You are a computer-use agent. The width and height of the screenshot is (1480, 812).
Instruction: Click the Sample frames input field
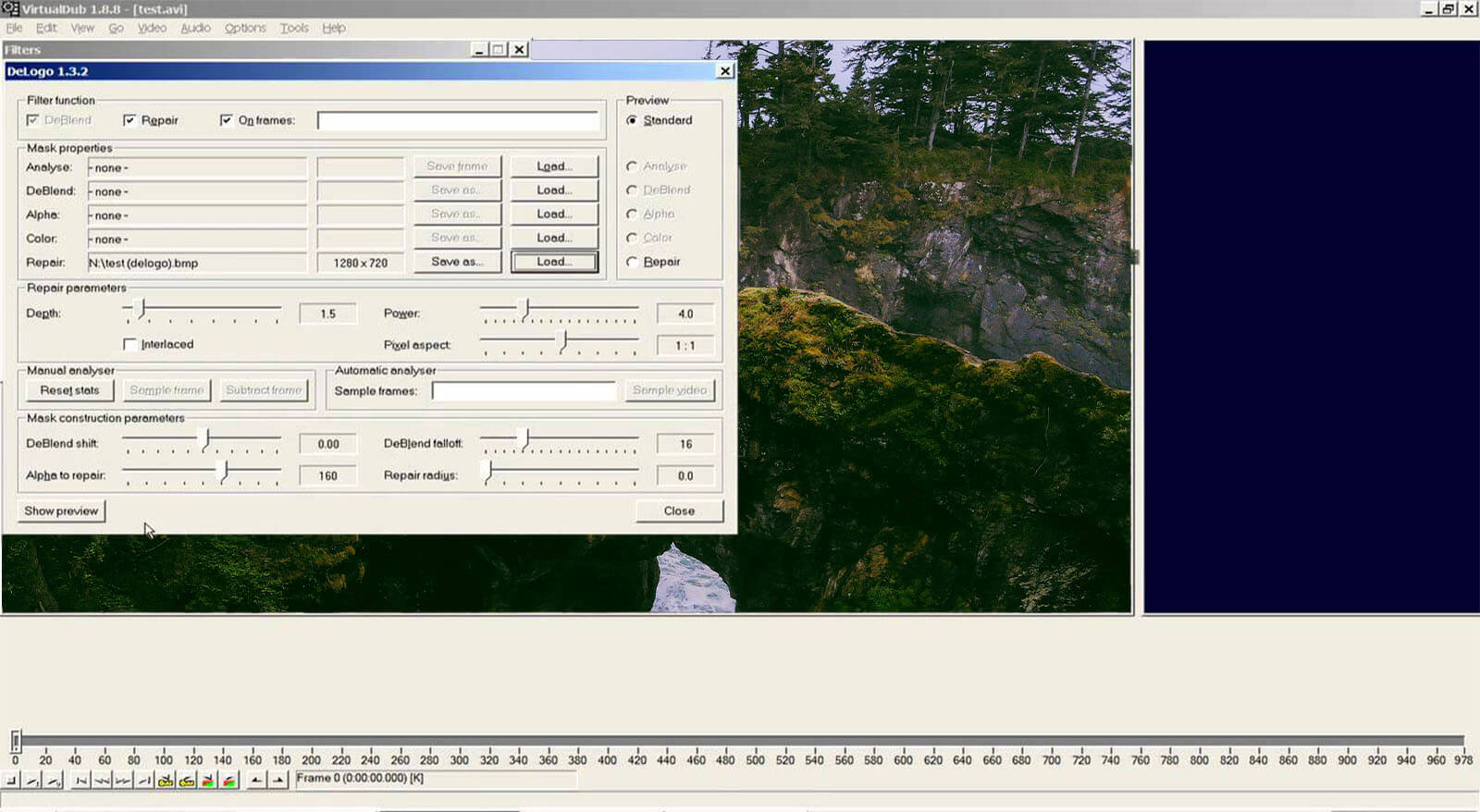coord(524,391)
